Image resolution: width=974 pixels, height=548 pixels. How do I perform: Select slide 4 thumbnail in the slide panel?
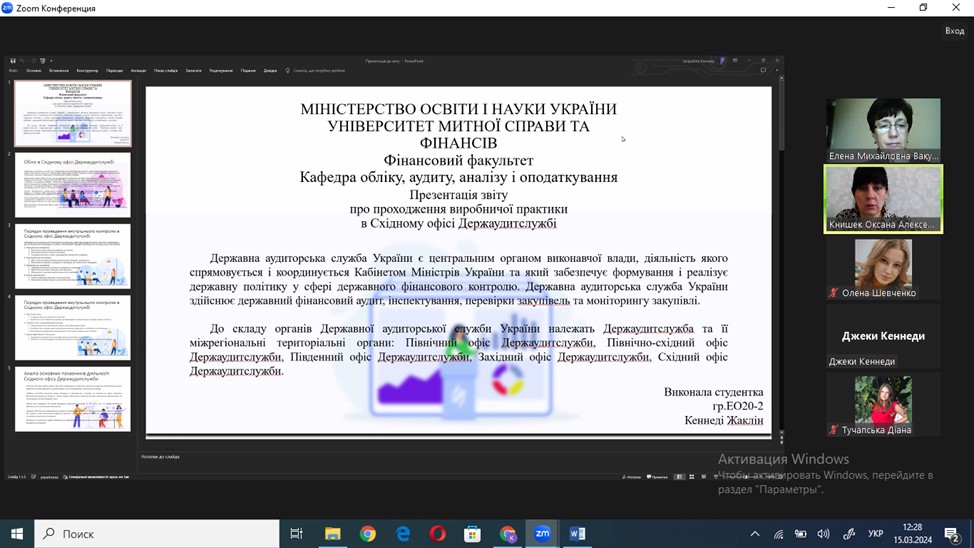pyautogui.click(x=73, y=328)
